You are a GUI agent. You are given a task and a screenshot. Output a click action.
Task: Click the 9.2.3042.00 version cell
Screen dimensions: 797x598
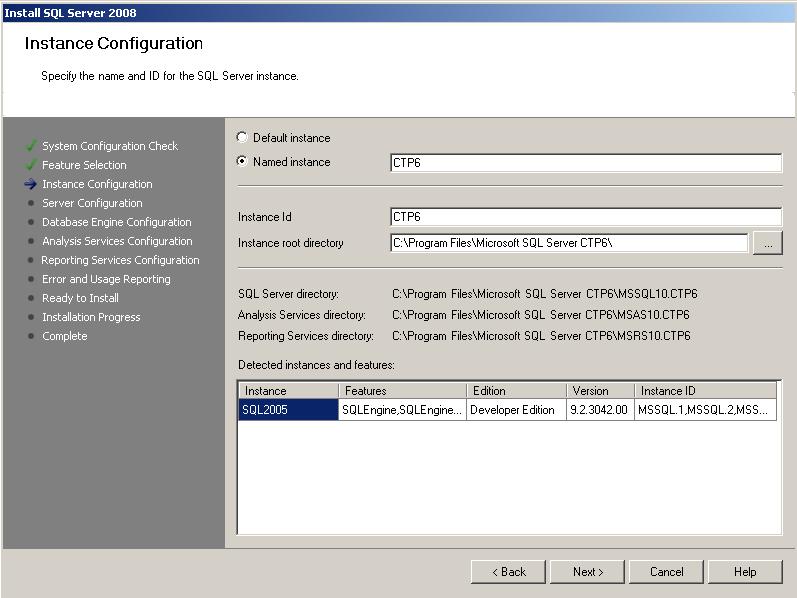coord(601,410)
